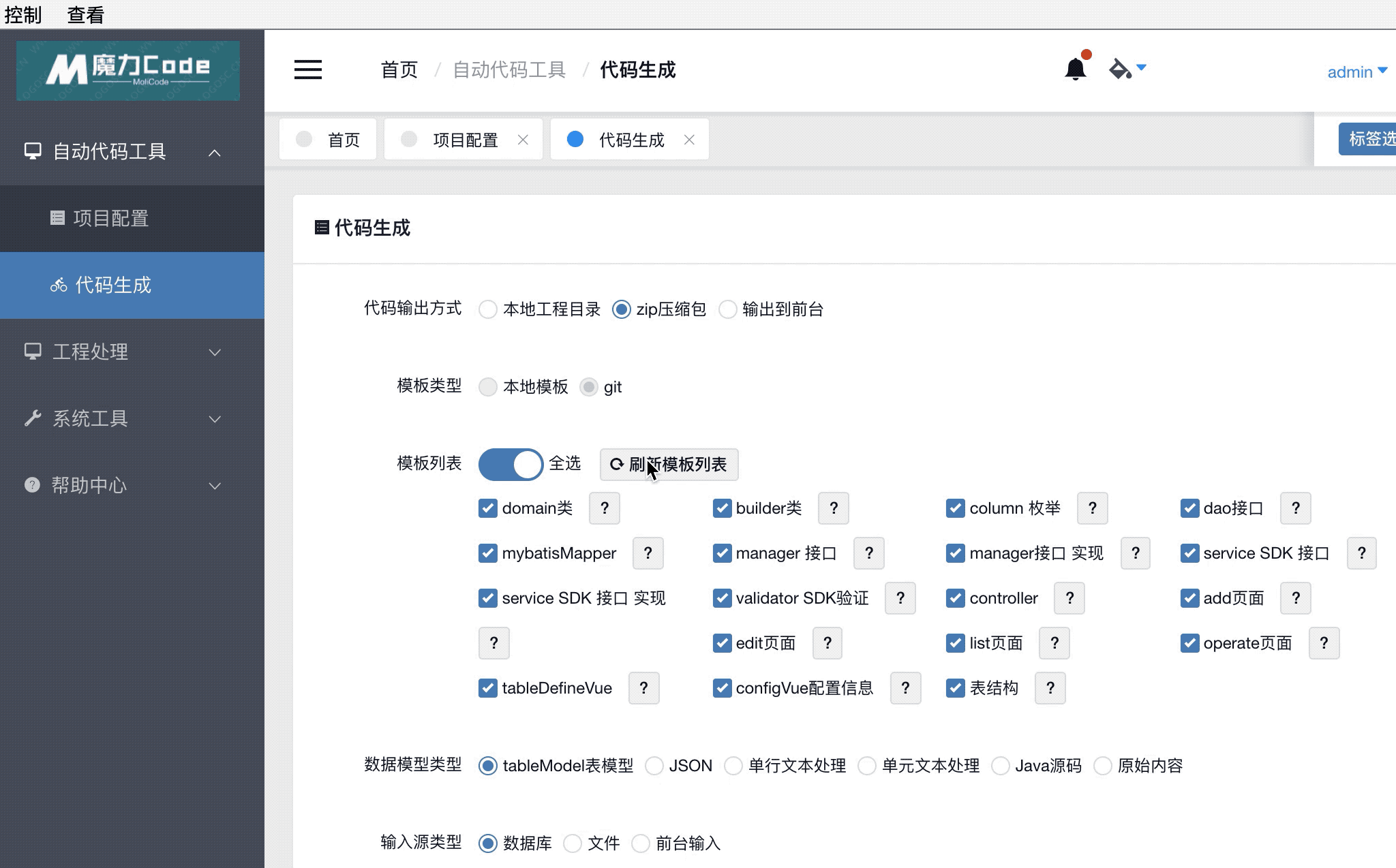The image size is (1396, 868).
Task: Toggle the 全选 switch off
Action: click(511, 465)
